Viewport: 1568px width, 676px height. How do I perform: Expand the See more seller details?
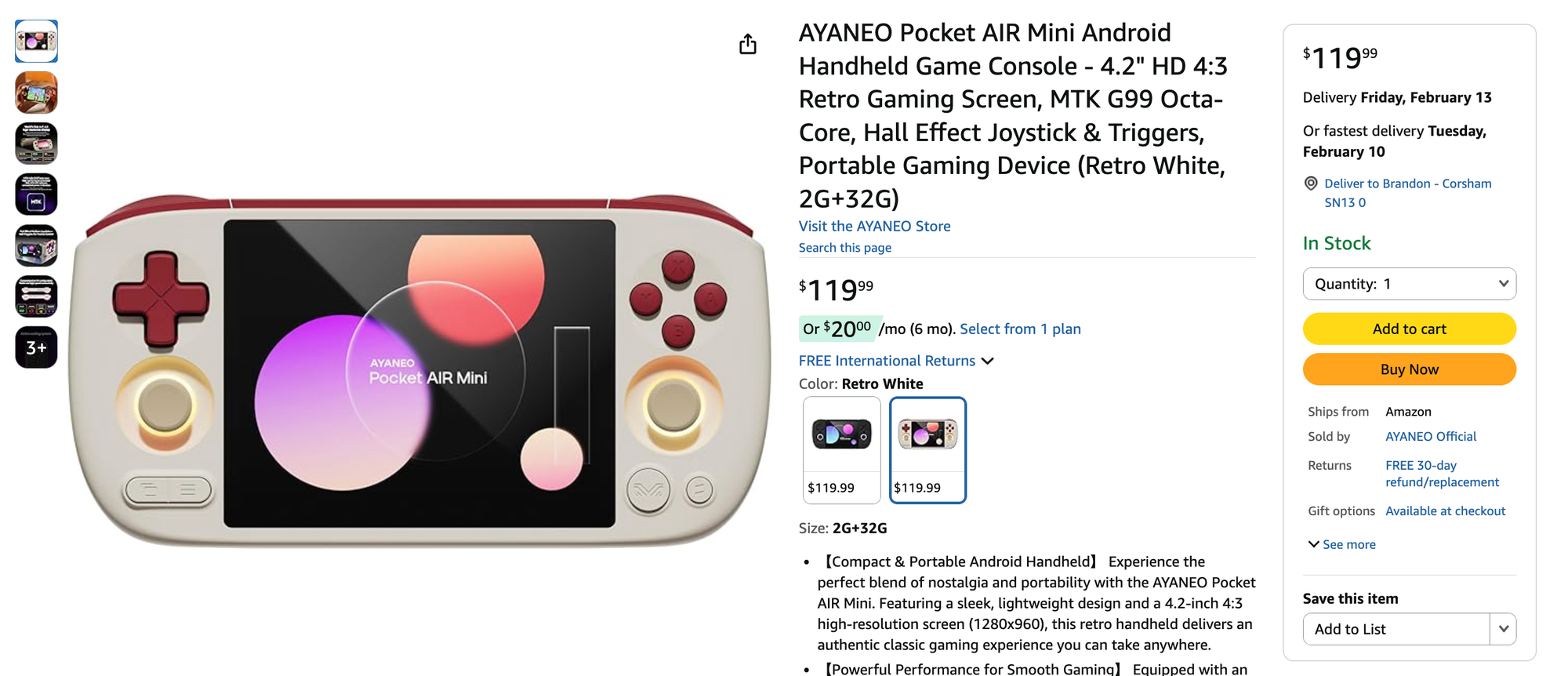point(1341,544)
